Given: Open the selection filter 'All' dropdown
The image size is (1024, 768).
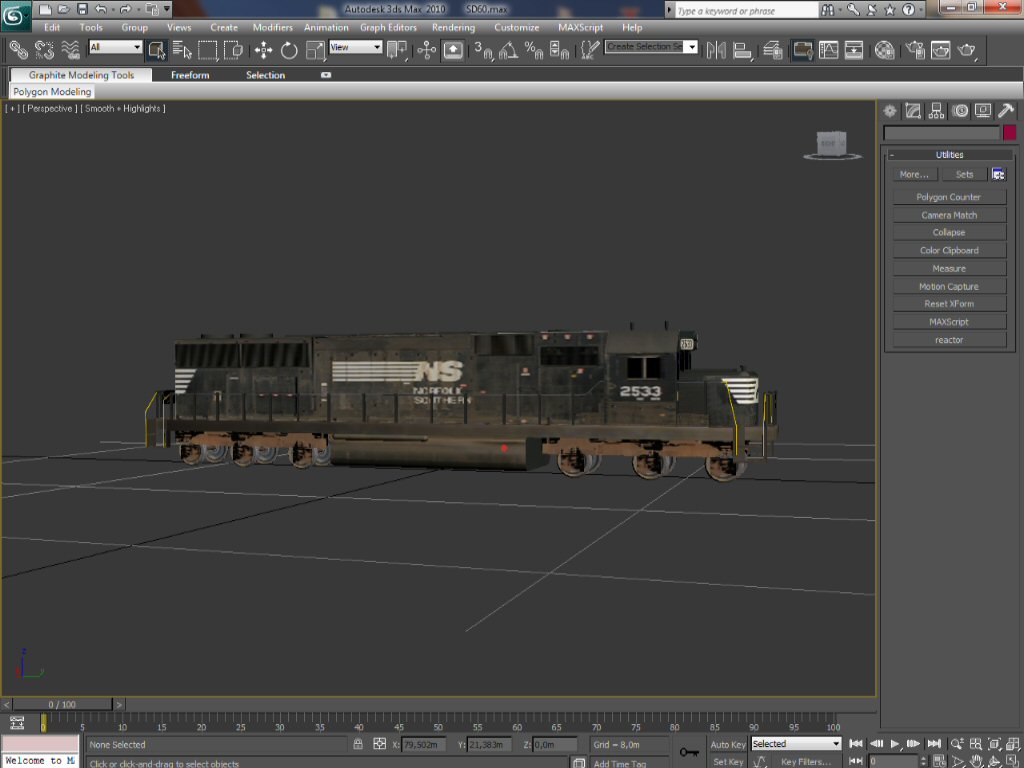Looking at the screenshot, I should [116, 47].
